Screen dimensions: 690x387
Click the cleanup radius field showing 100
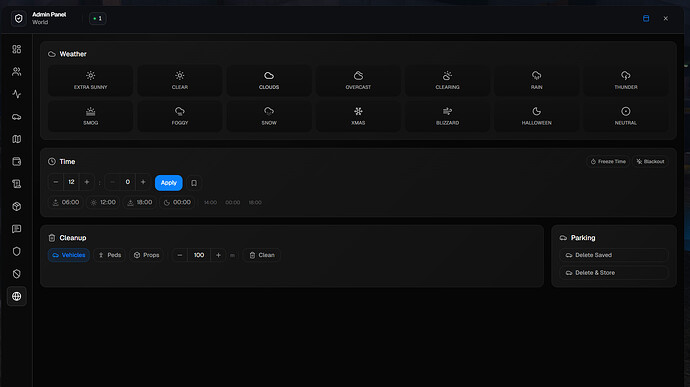tap(199, 255)
